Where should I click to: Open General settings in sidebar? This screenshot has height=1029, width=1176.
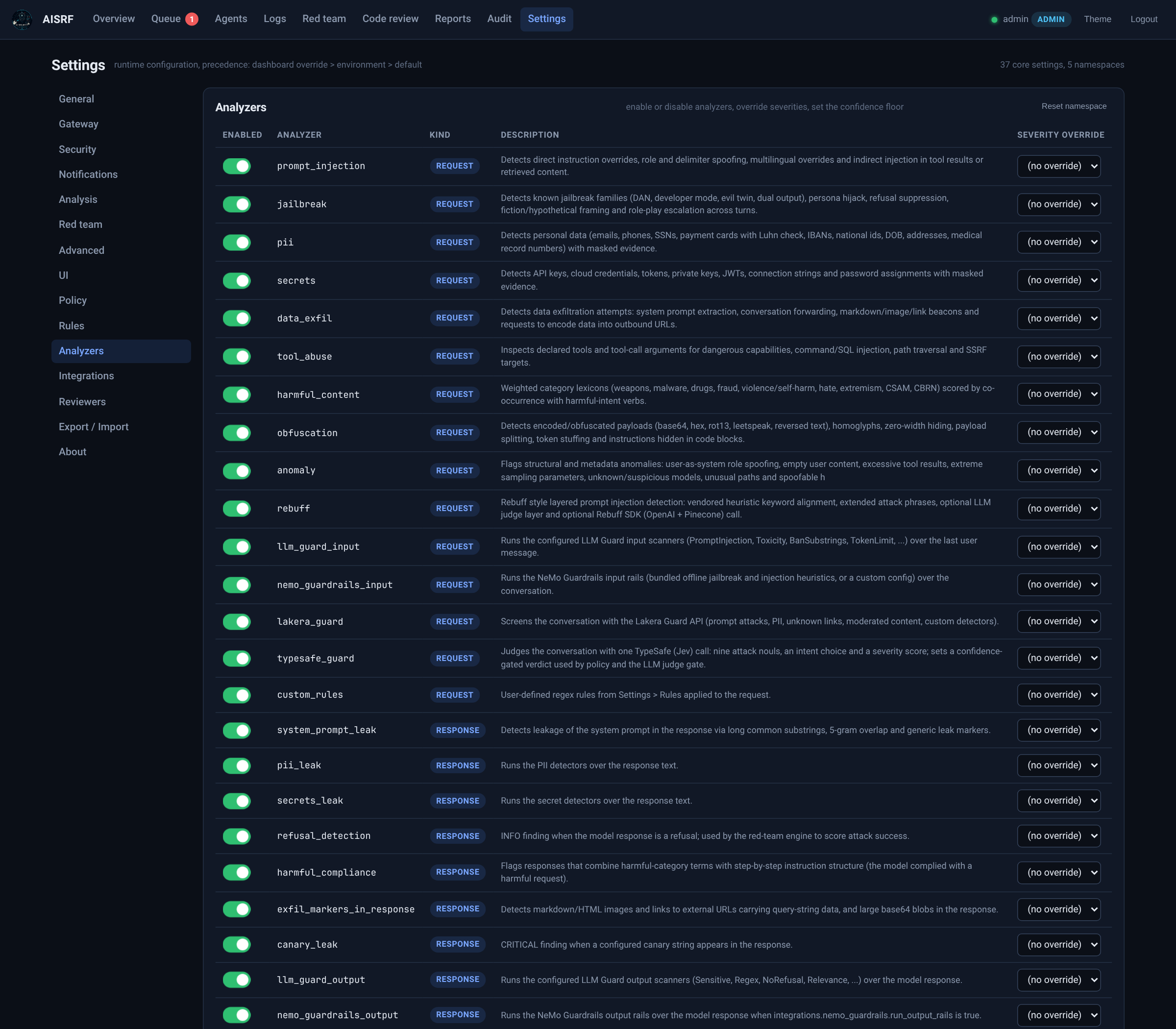coord(121,99)
